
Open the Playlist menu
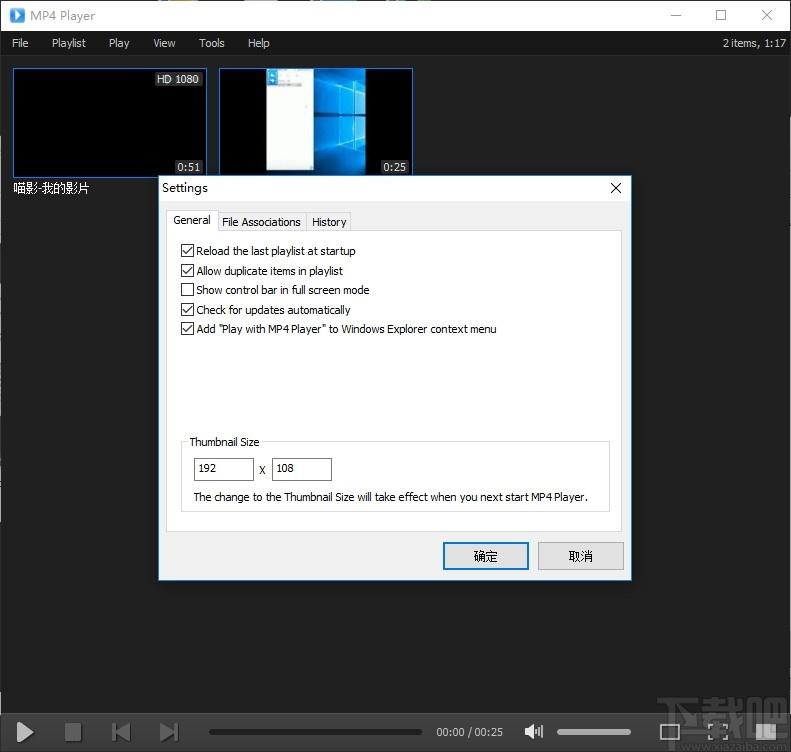click(x=69, y=43)
